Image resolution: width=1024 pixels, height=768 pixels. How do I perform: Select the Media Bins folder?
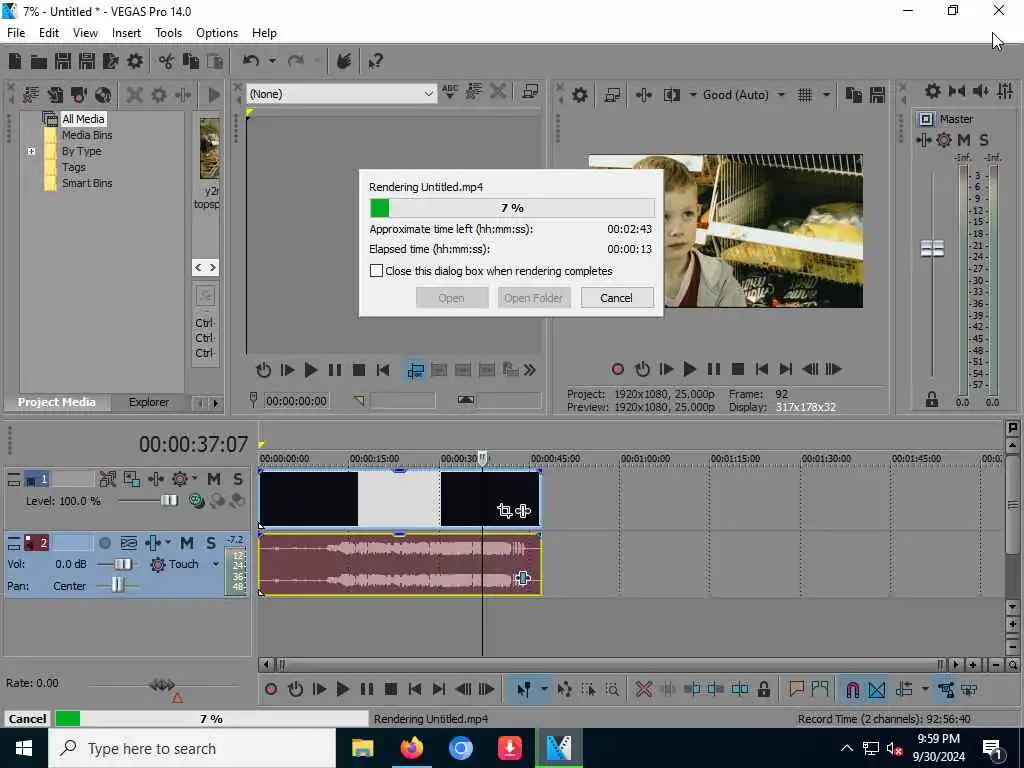point(87,135)
